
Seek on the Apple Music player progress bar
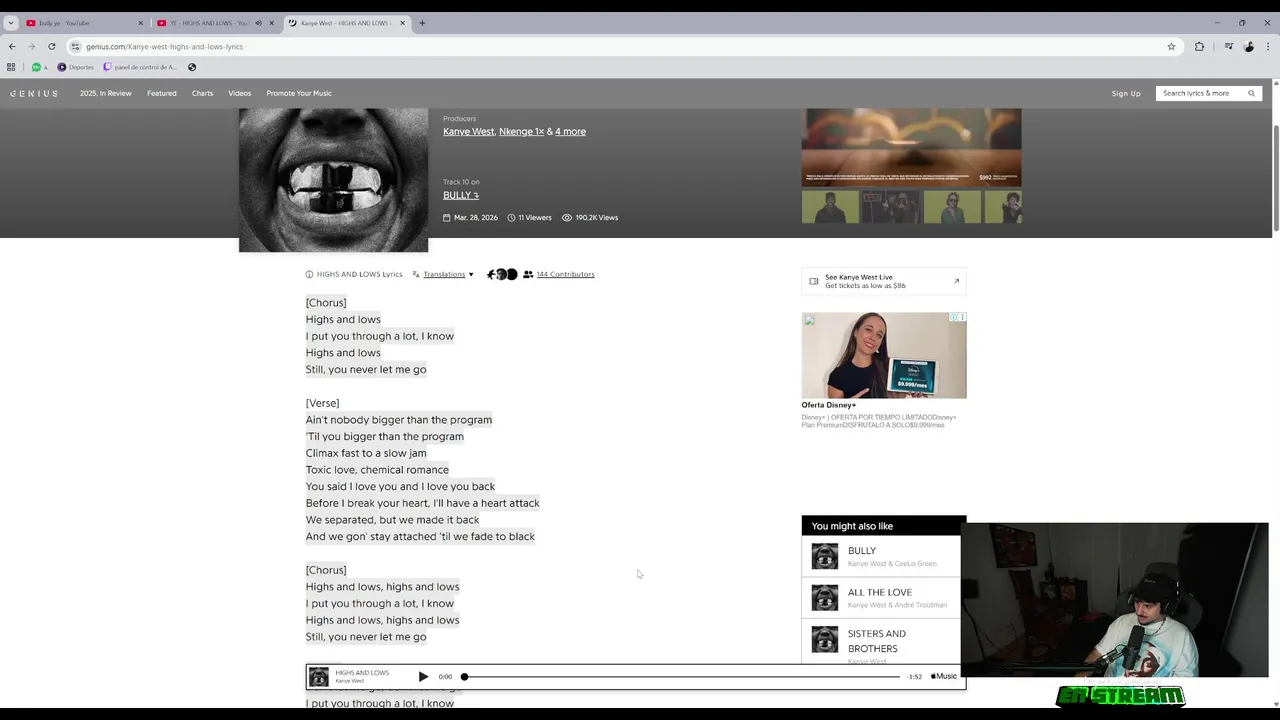pos(682,677)
